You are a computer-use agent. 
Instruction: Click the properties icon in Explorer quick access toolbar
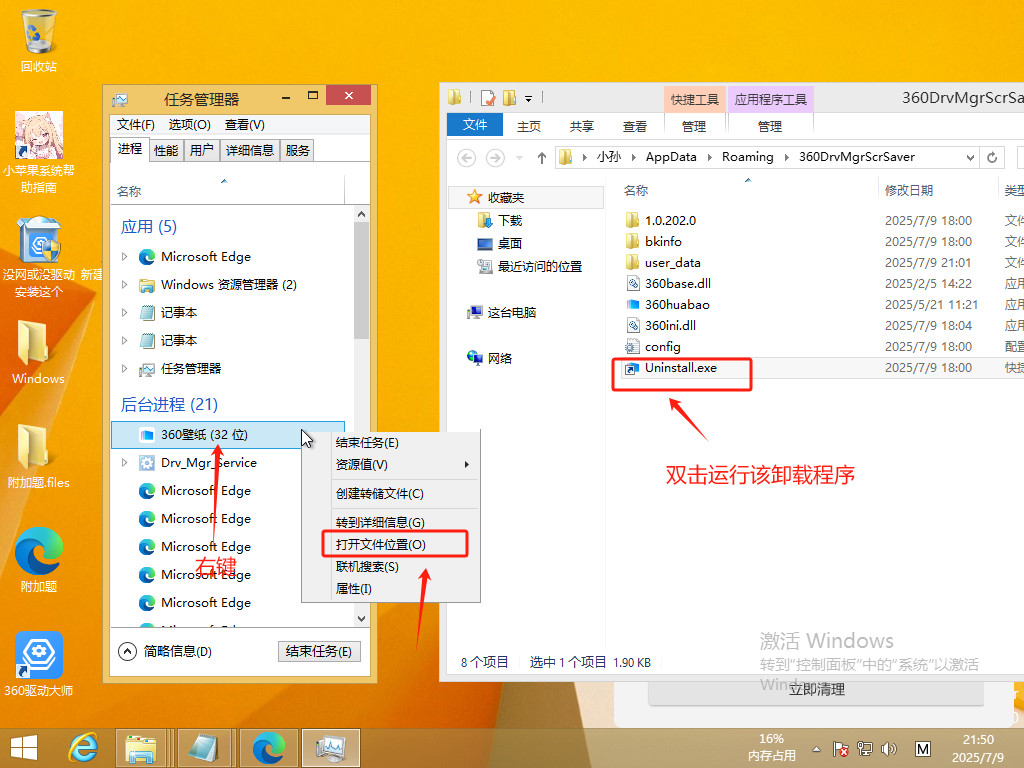488,98
